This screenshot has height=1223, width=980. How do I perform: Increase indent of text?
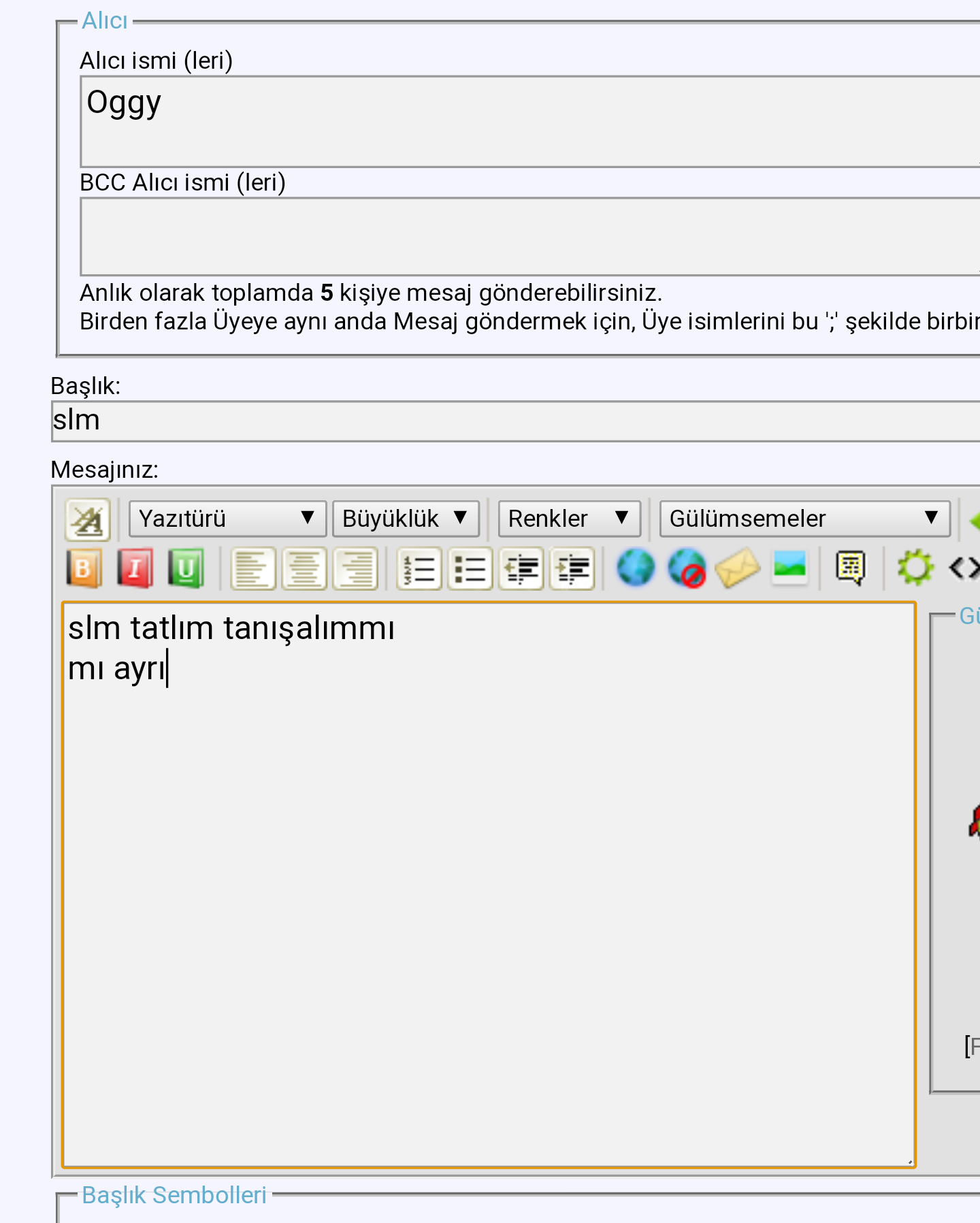[x=572, y=568]
